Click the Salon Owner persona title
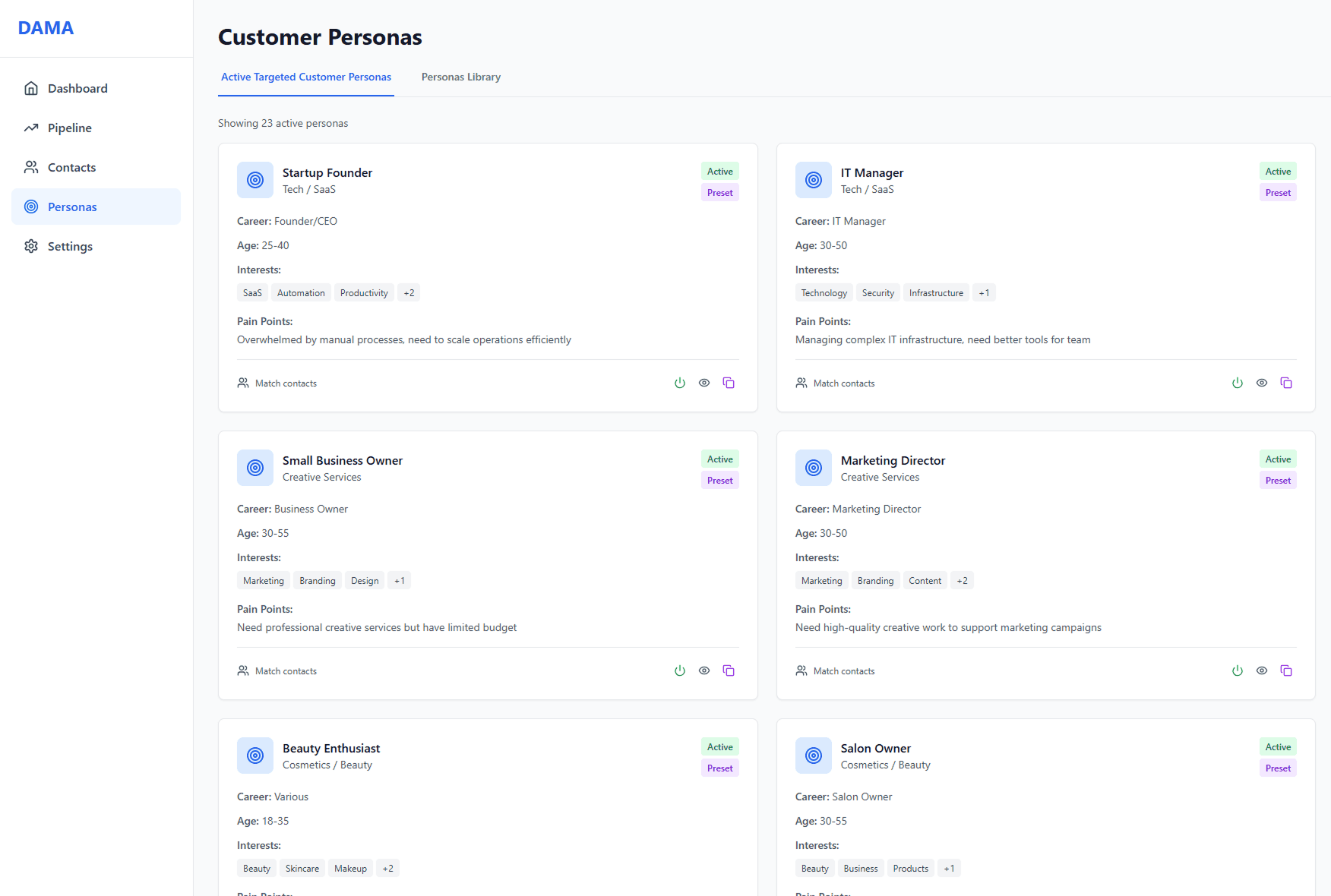The height and width of the screenshot is (896, 1331). [876, 749]
